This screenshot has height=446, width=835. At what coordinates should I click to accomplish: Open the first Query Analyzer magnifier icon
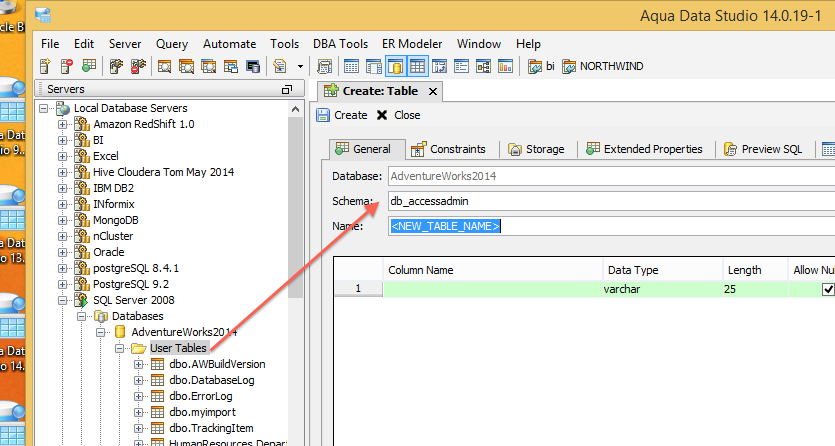coord(164,66)
